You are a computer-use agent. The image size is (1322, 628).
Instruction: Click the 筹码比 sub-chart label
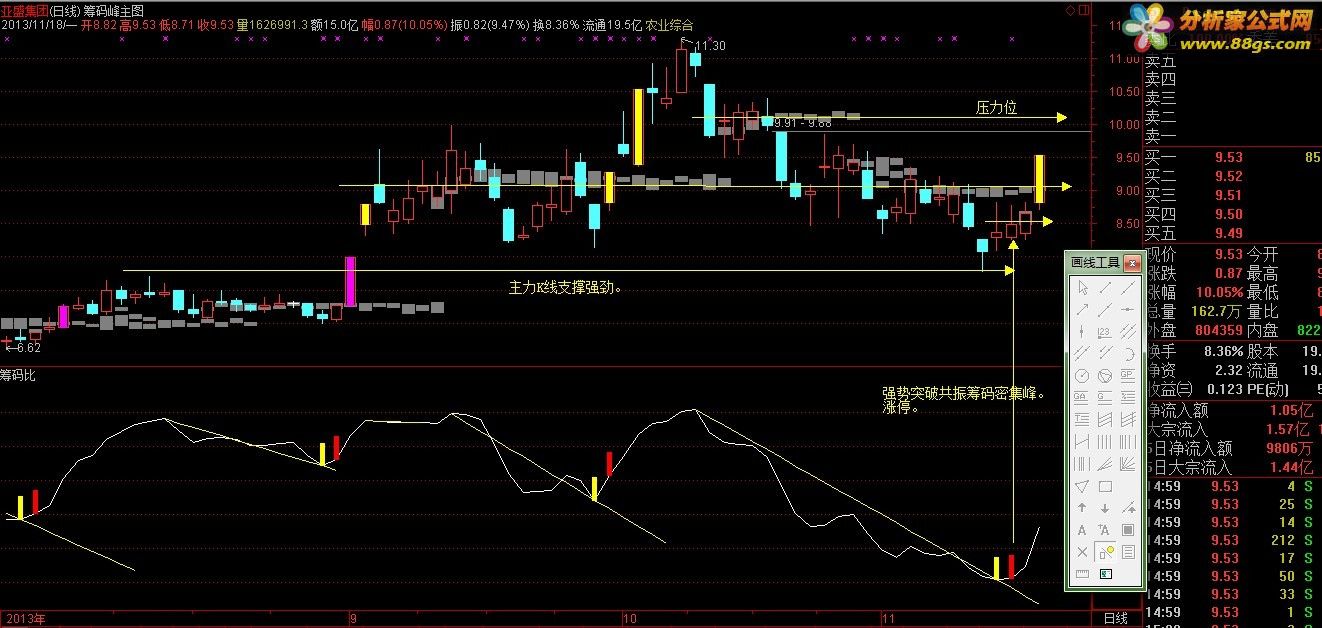(18, 376)
